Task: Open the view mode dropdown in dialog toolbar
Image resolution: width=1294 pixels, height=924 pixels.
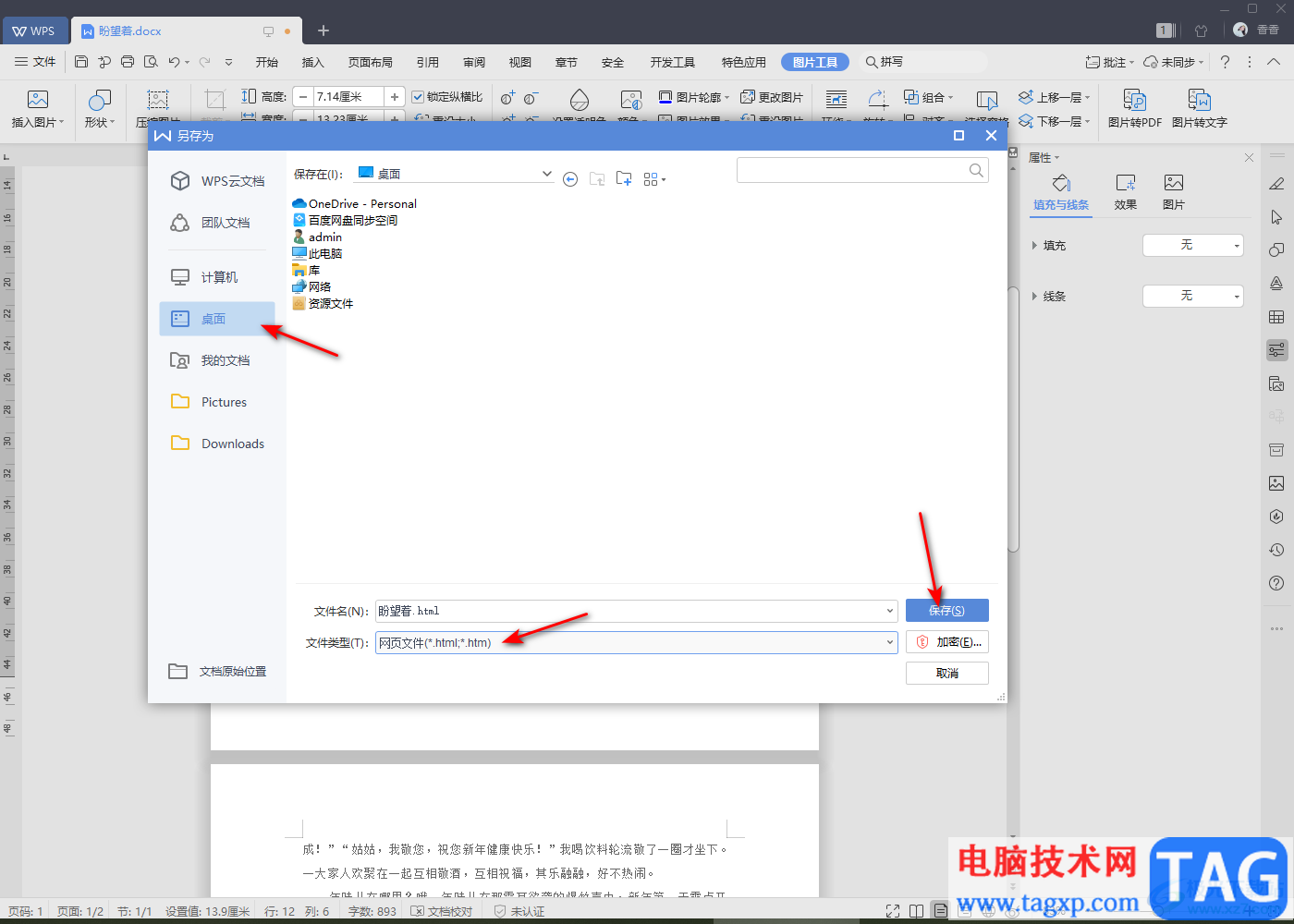Action: tap(654, 179)
